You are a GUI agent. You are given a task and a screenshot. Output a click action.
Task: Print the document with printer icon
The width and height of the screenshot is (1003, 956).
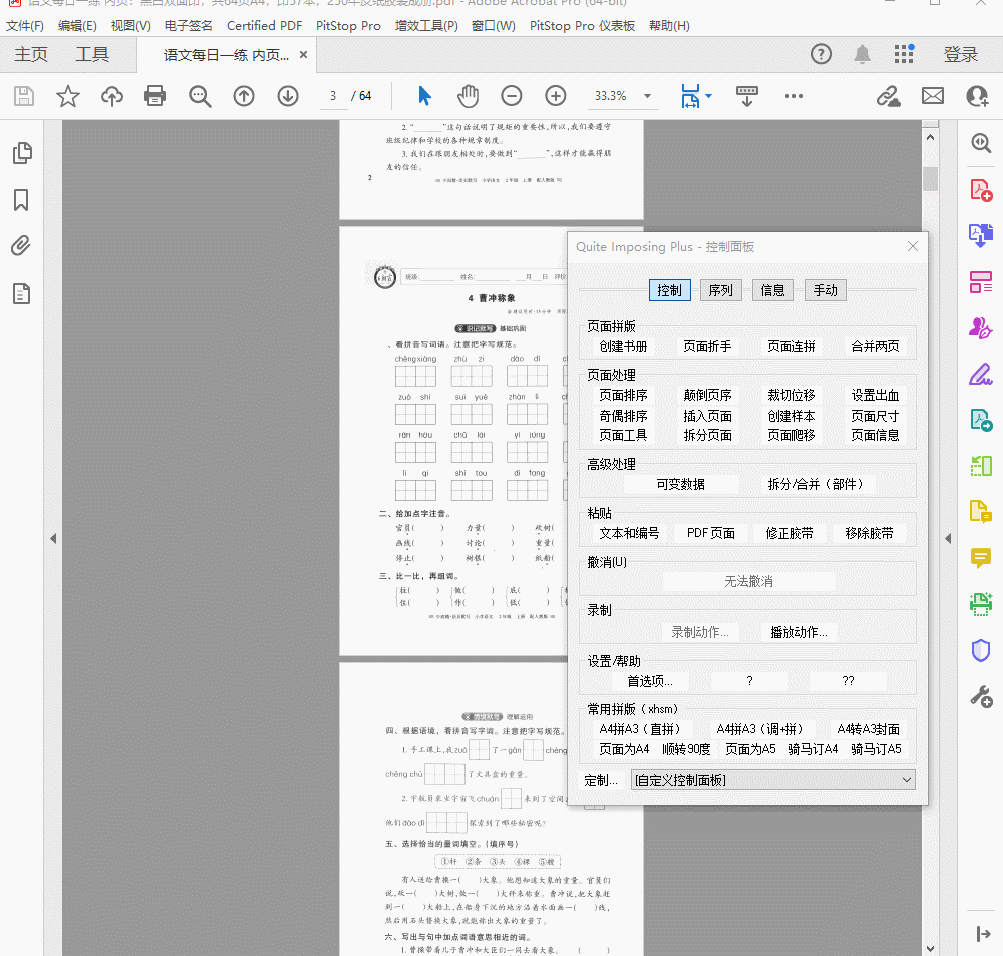point(155,96)
